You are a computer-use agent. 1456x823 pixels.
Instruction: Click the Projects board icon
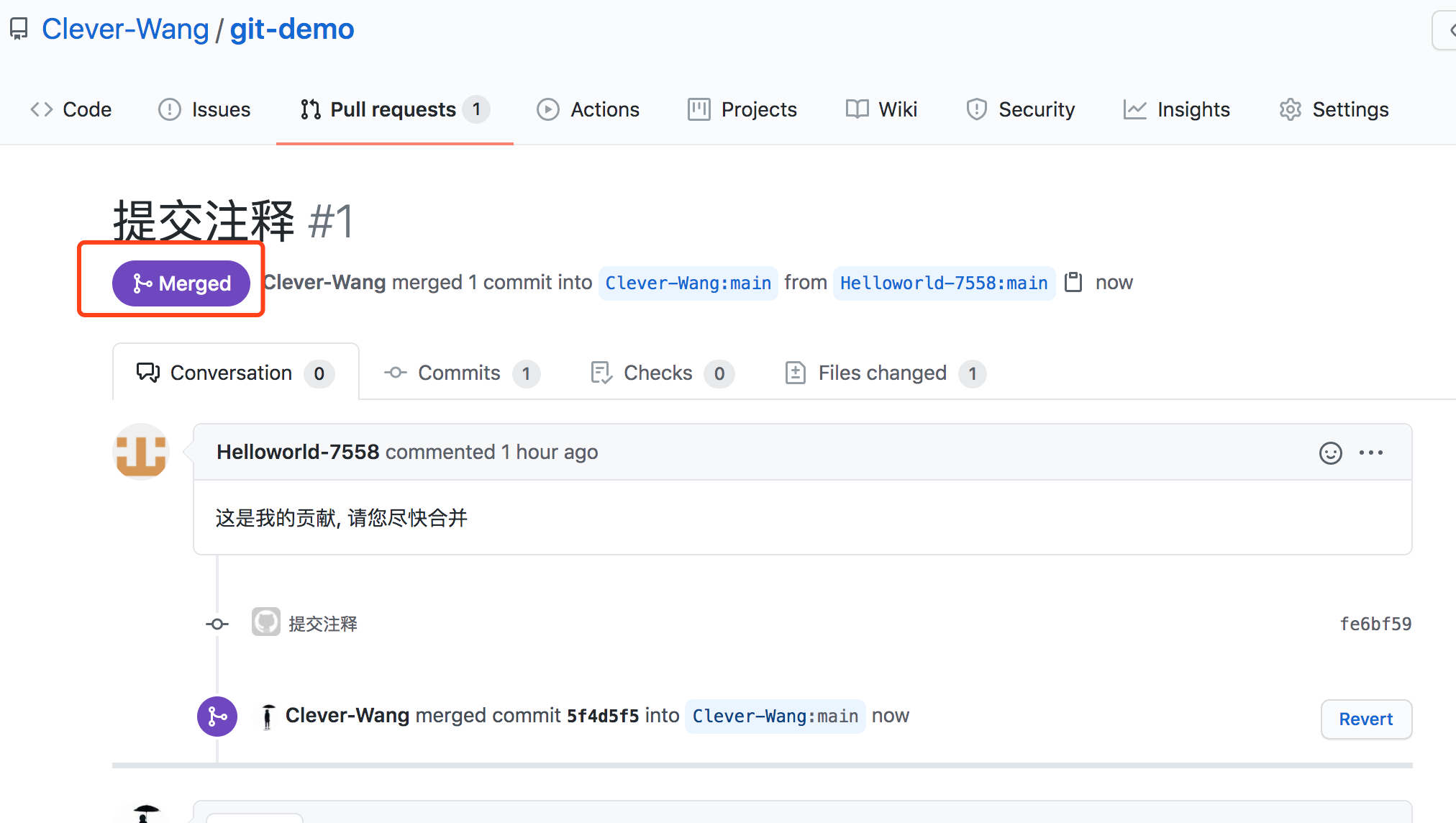pos(698,109)
